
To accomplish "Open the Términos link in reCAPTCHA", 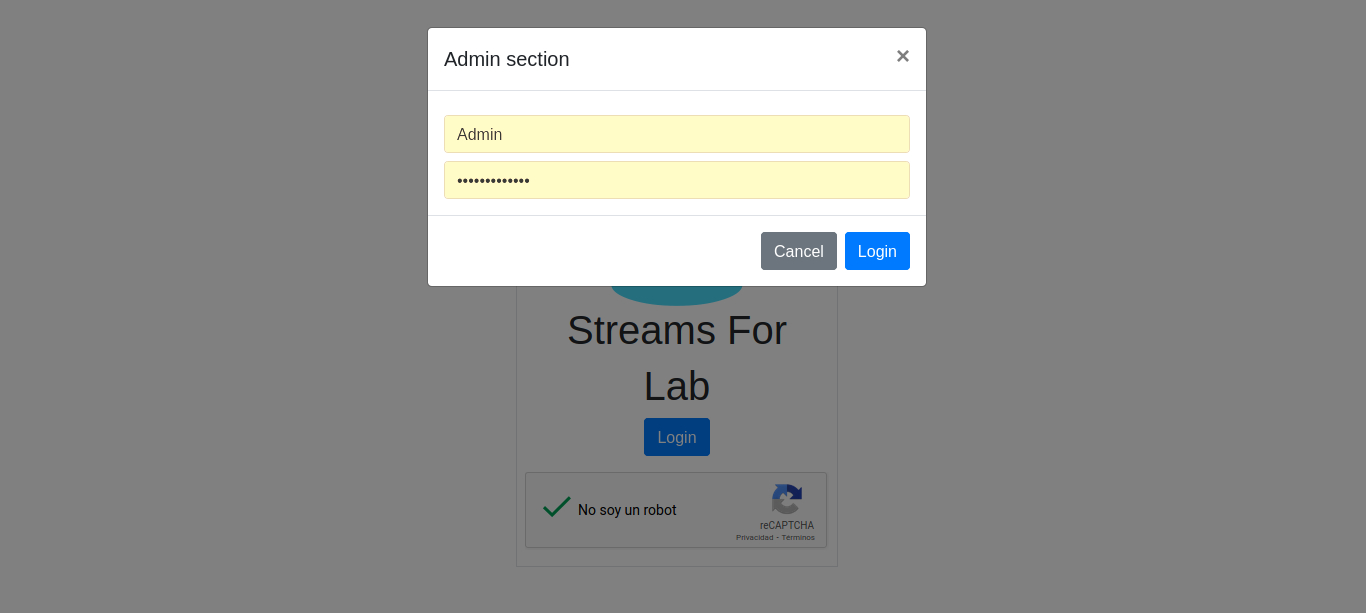I will [x=798, y=538].
